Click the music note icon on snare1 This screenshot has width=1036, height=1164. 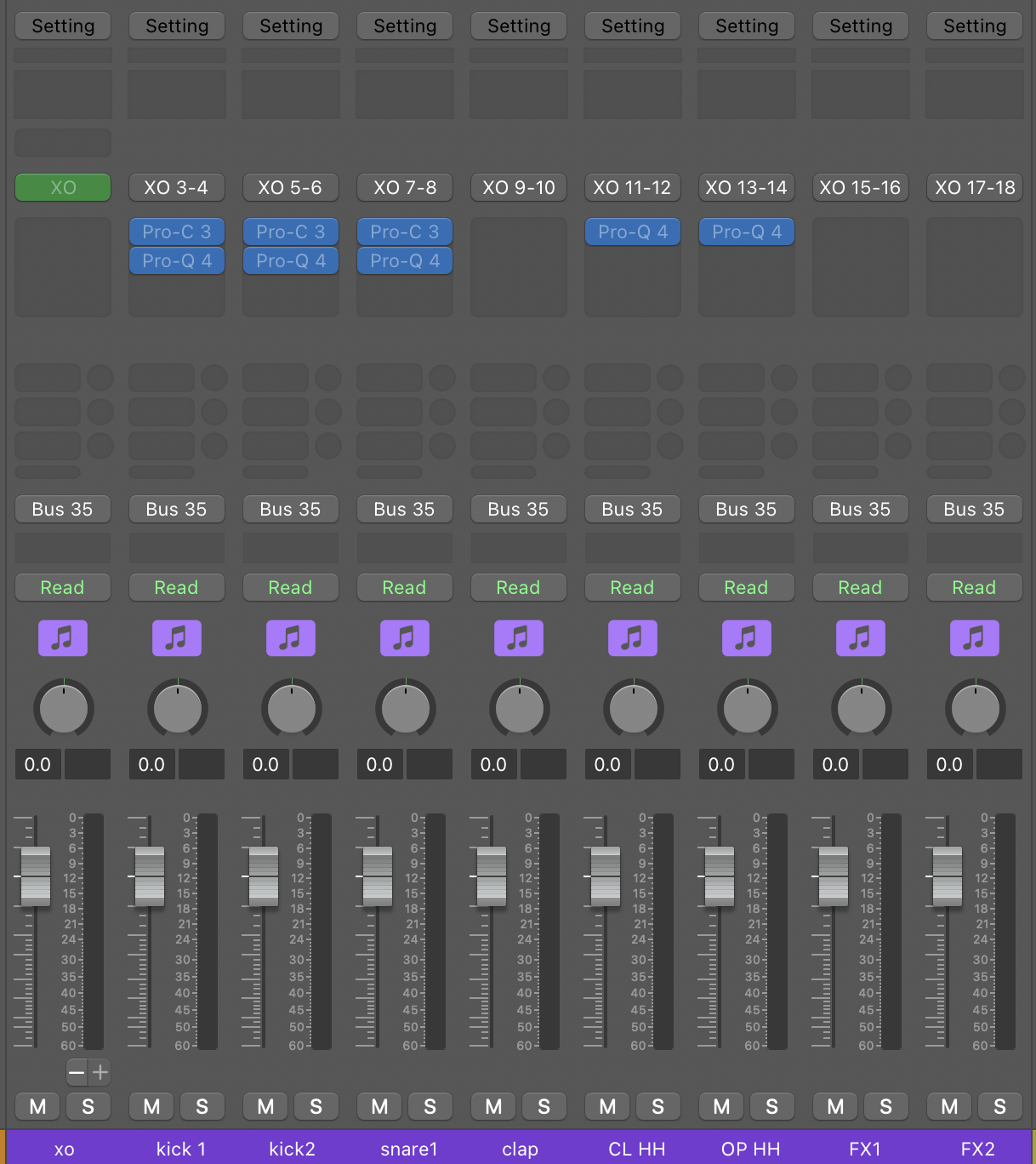[405, 638]
